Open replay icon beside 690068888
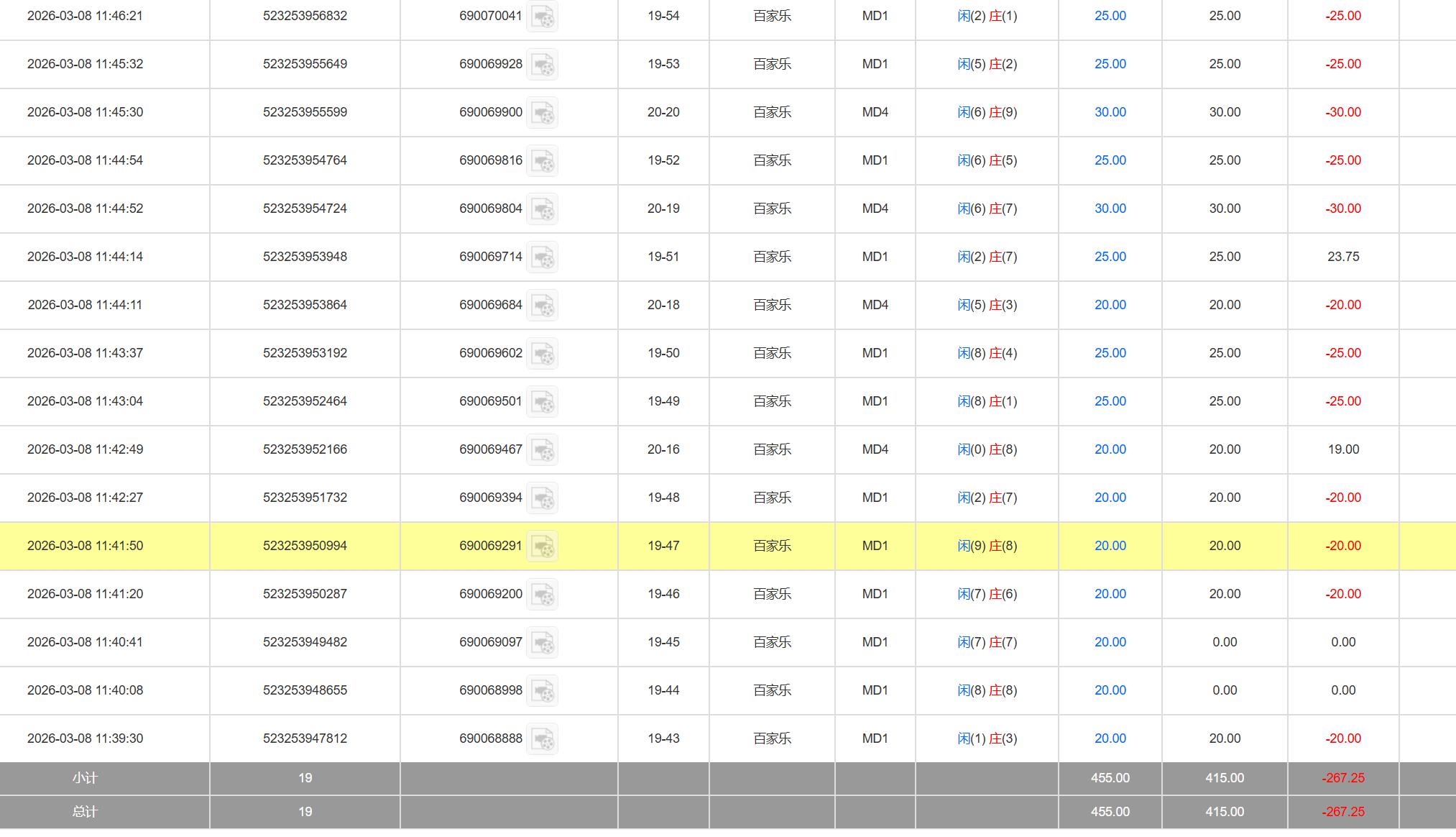 click(x=543, y=739)
